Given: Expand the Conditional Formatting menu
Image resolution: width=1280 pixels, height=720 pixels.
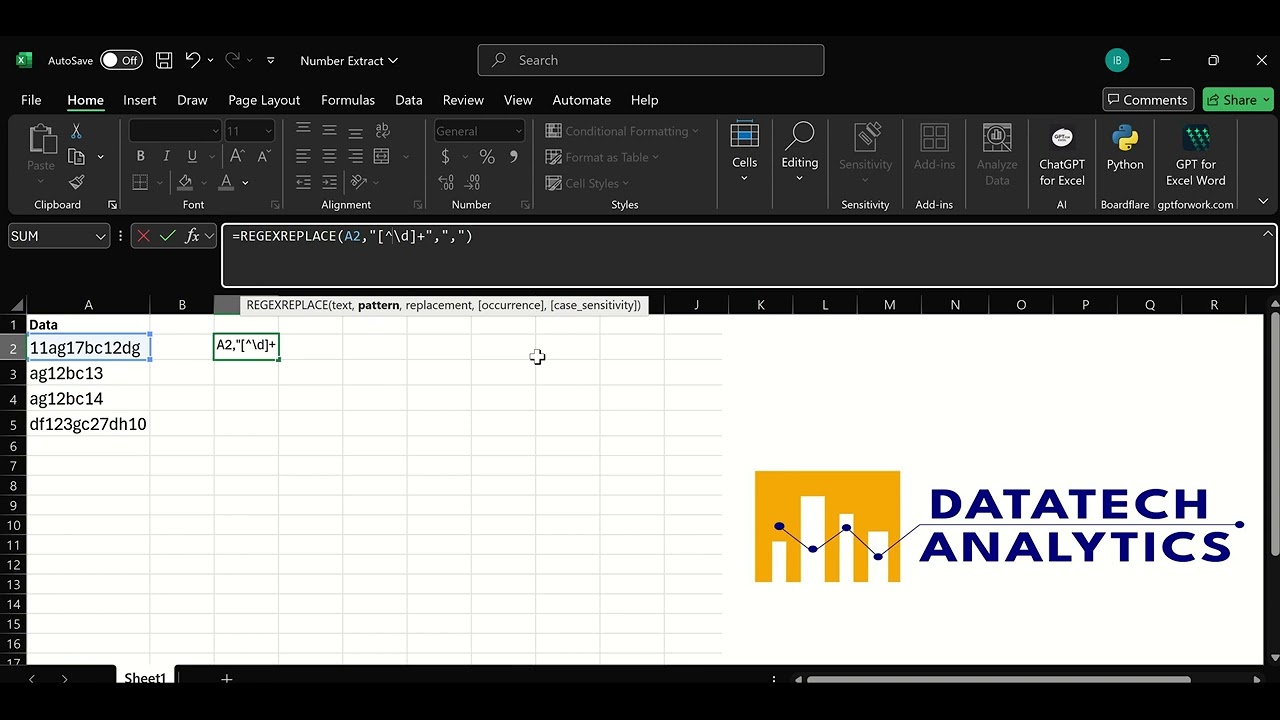Looking at the screenshot, I should [x=621, y=131].
